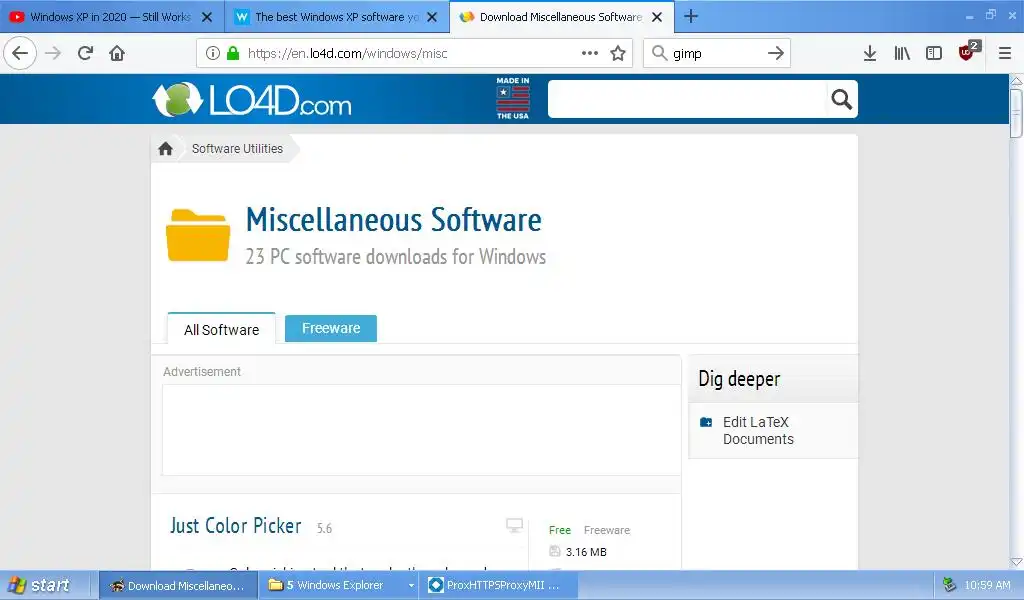
Task: Switch to the Freeware tab
Action: [330, 328]
